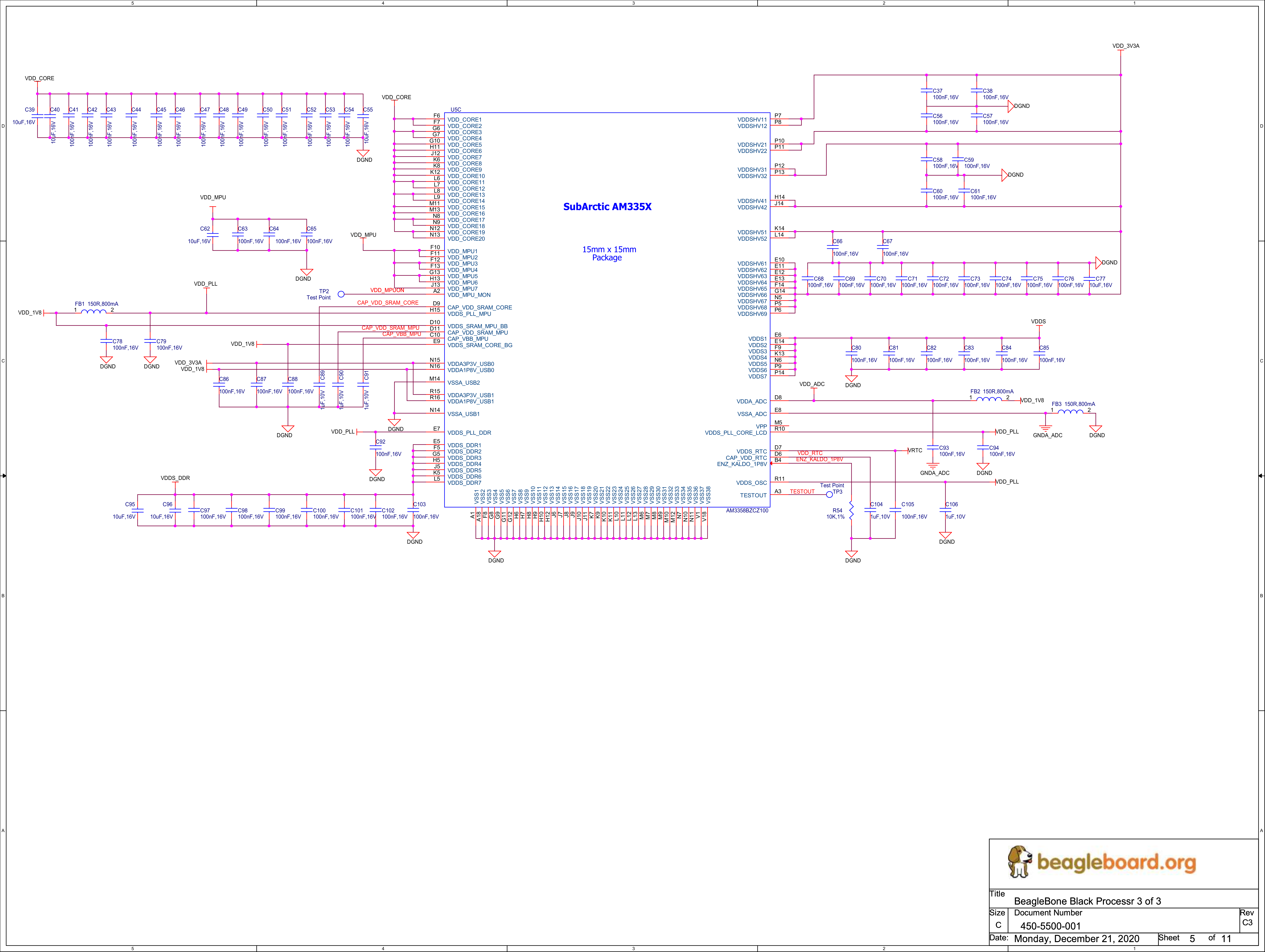
Task: Click the revision value C3
Action: (1247, 922)
